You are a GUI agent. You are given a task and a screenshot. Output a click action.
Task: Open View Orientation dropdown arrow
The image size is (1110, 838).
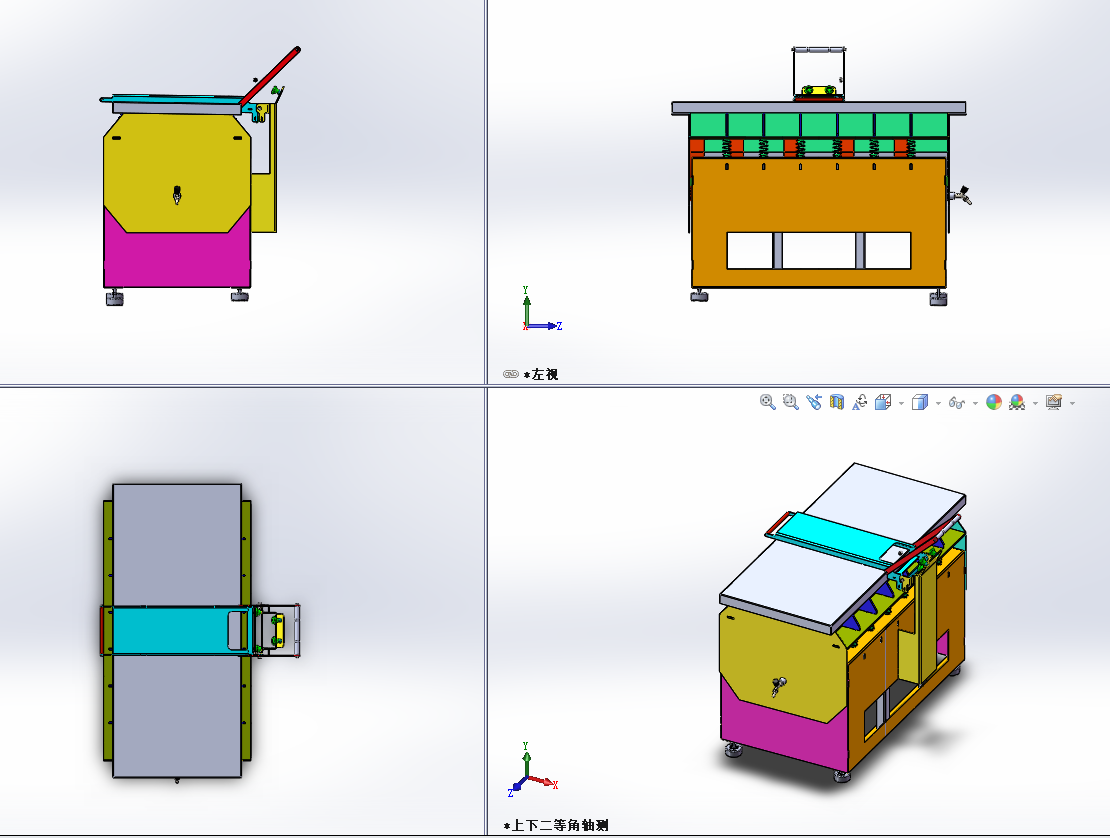coord(901,403)
